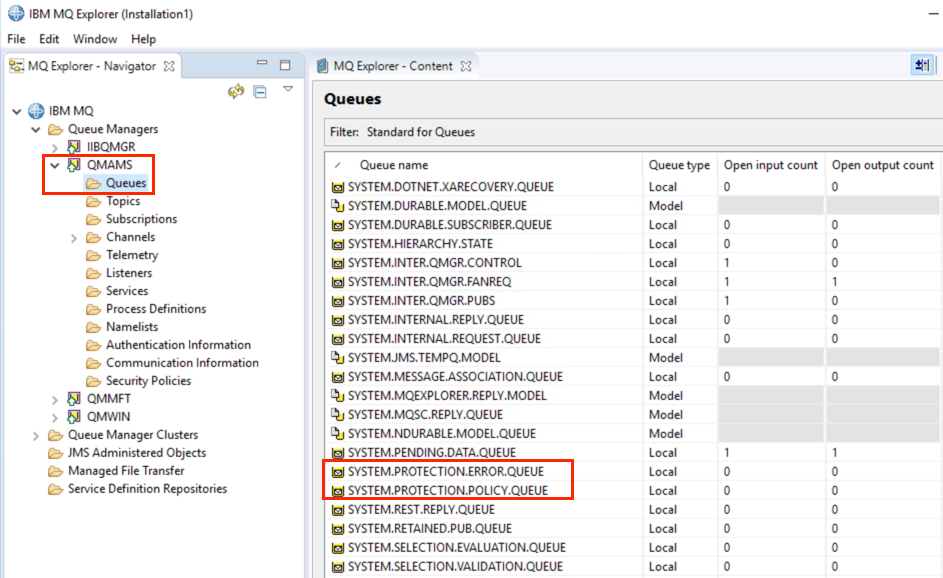Image resolution: width=943 pixels, height=578 pixels.
Task: Expand the QMMFT queue manager
Action: pos(55,399)
